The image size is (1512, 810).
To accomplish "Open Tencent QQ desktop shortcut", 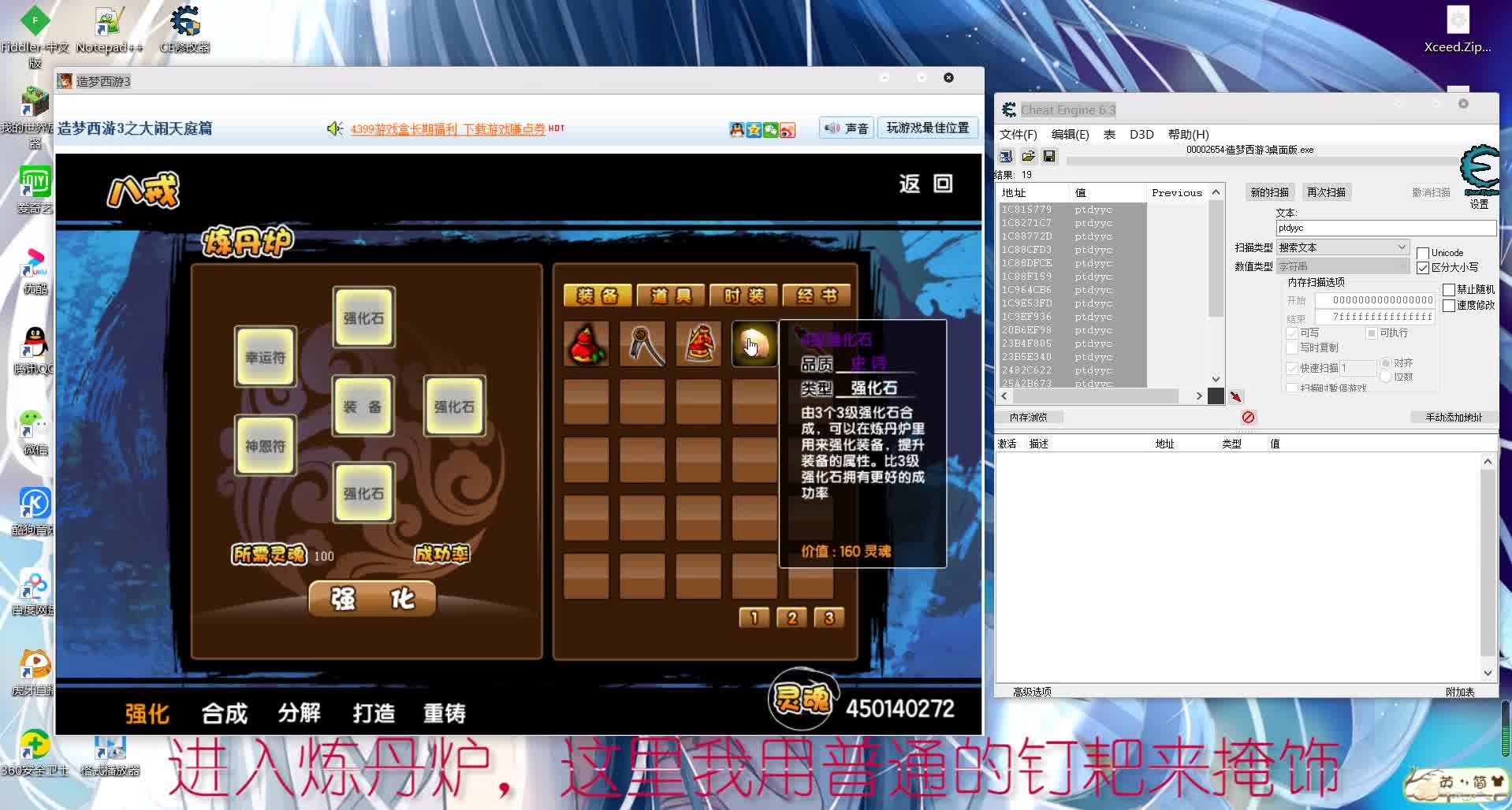I will tap(34, 351).
